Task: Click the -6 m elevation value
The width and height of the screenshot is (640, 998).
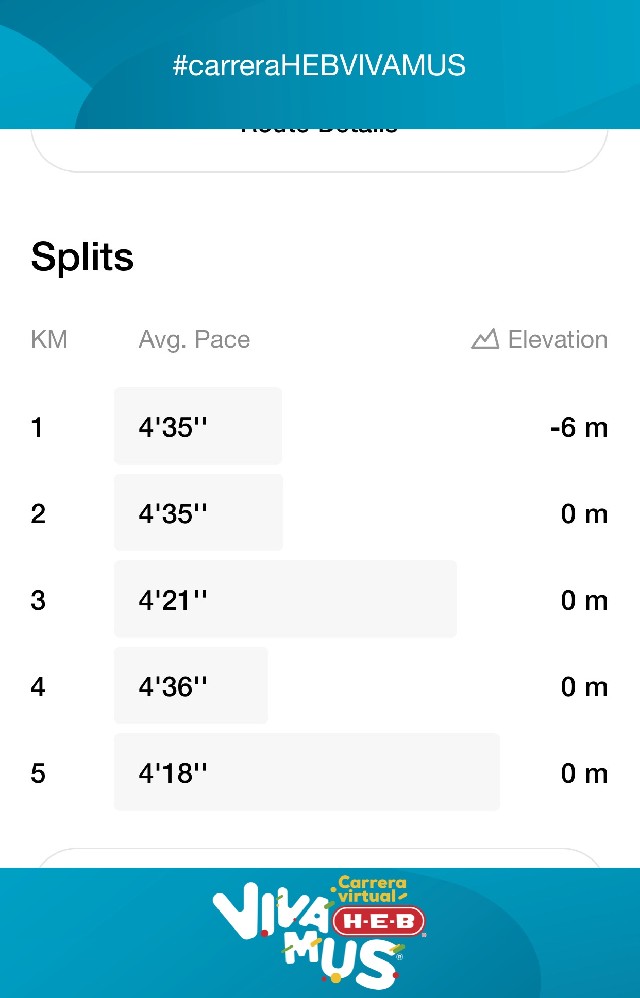Action: tap(578, 428)
